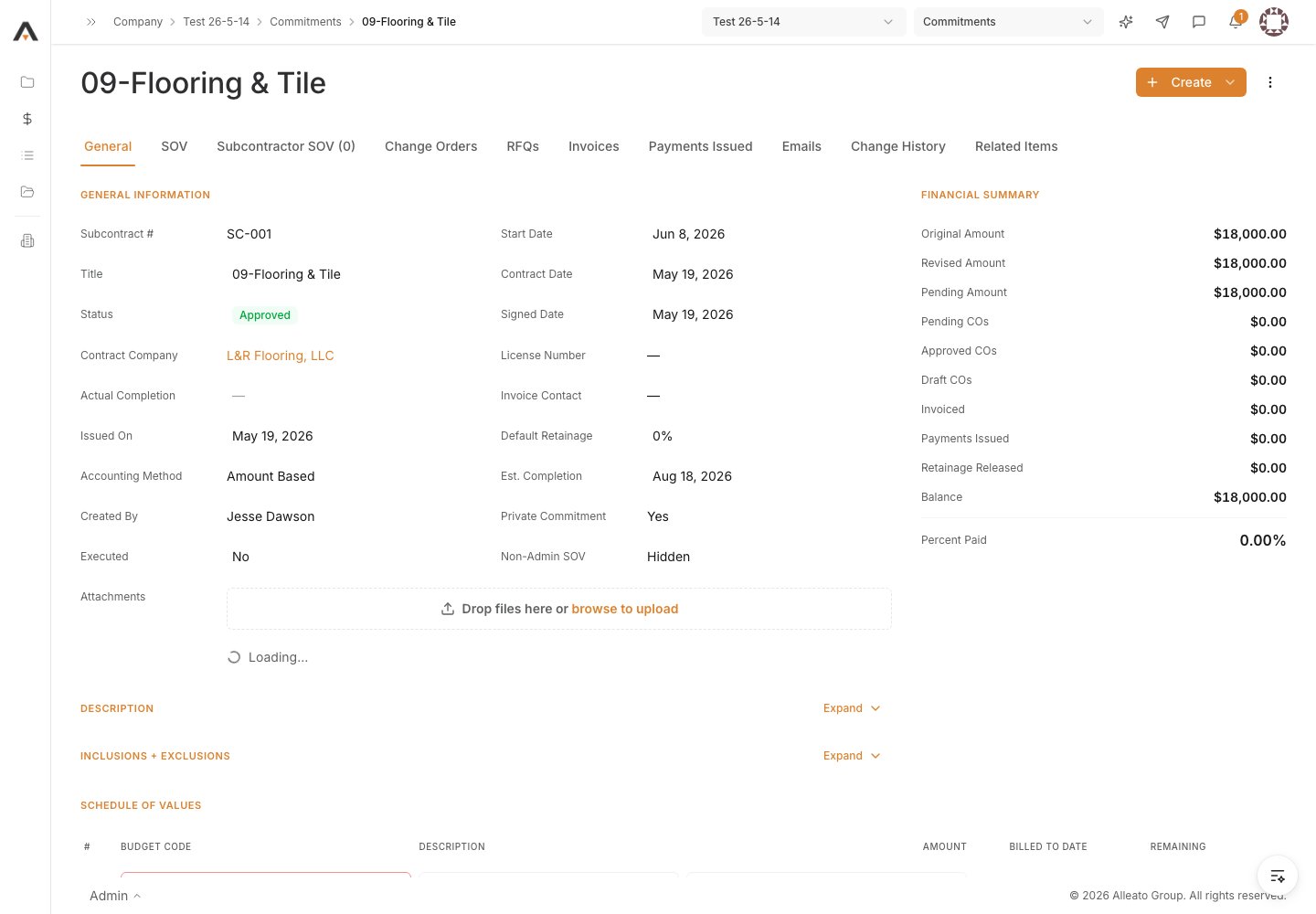Click the Start Date value Jun 8, 2026
The image size is (1316, 914).
click(689, 234)
